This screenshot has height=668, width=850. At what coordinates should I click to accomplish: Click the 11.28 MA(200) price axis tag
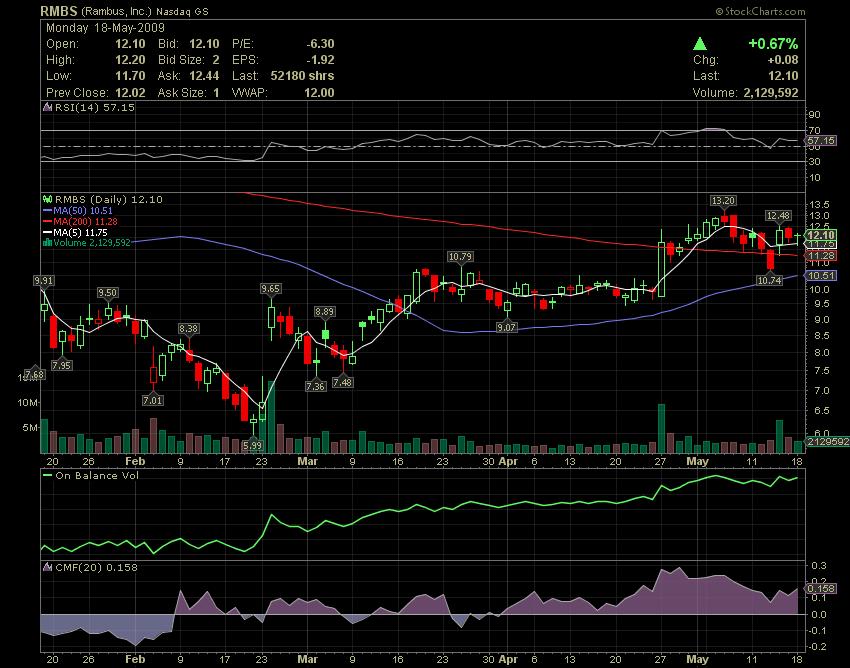coord(820,255)
